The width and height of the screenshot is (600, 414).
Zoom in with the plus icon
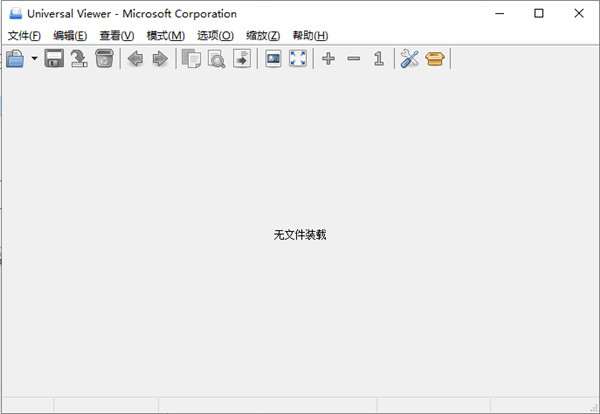(x=328, y=60)
